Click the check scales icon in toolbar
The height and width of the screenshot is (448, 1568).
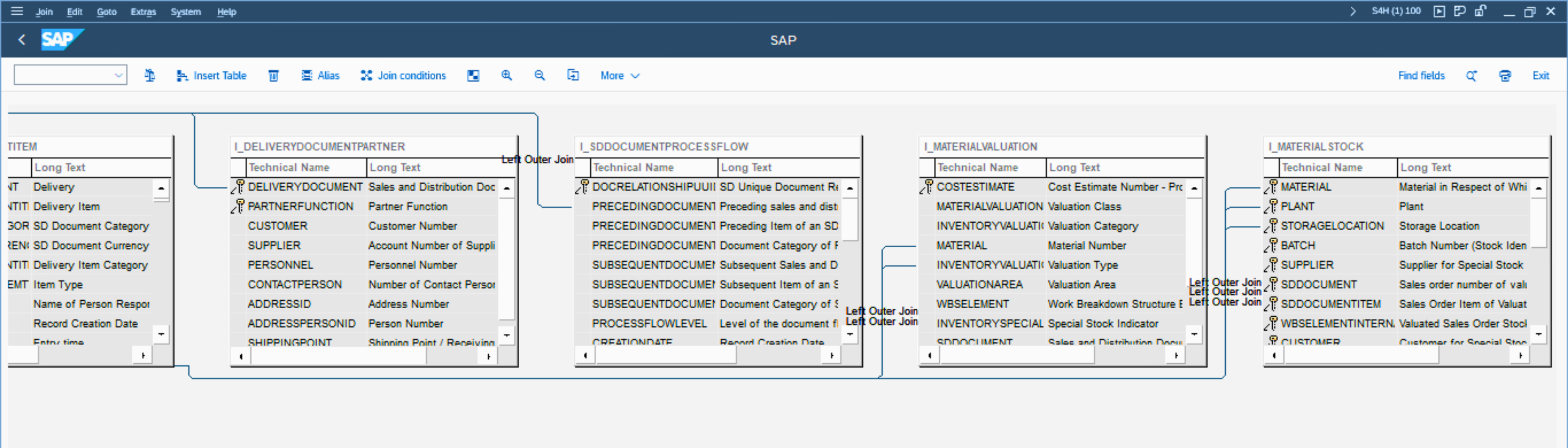click(x=150, y=75)
